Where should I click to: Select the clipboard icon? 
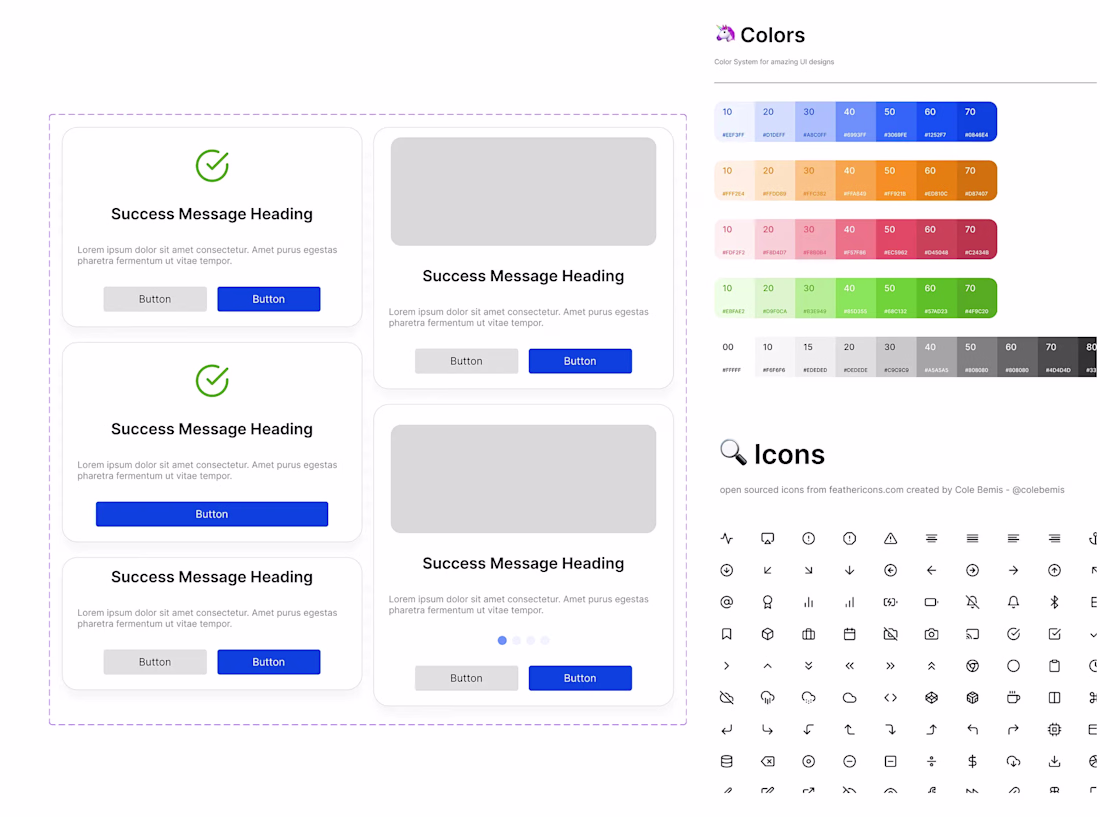1054,666
